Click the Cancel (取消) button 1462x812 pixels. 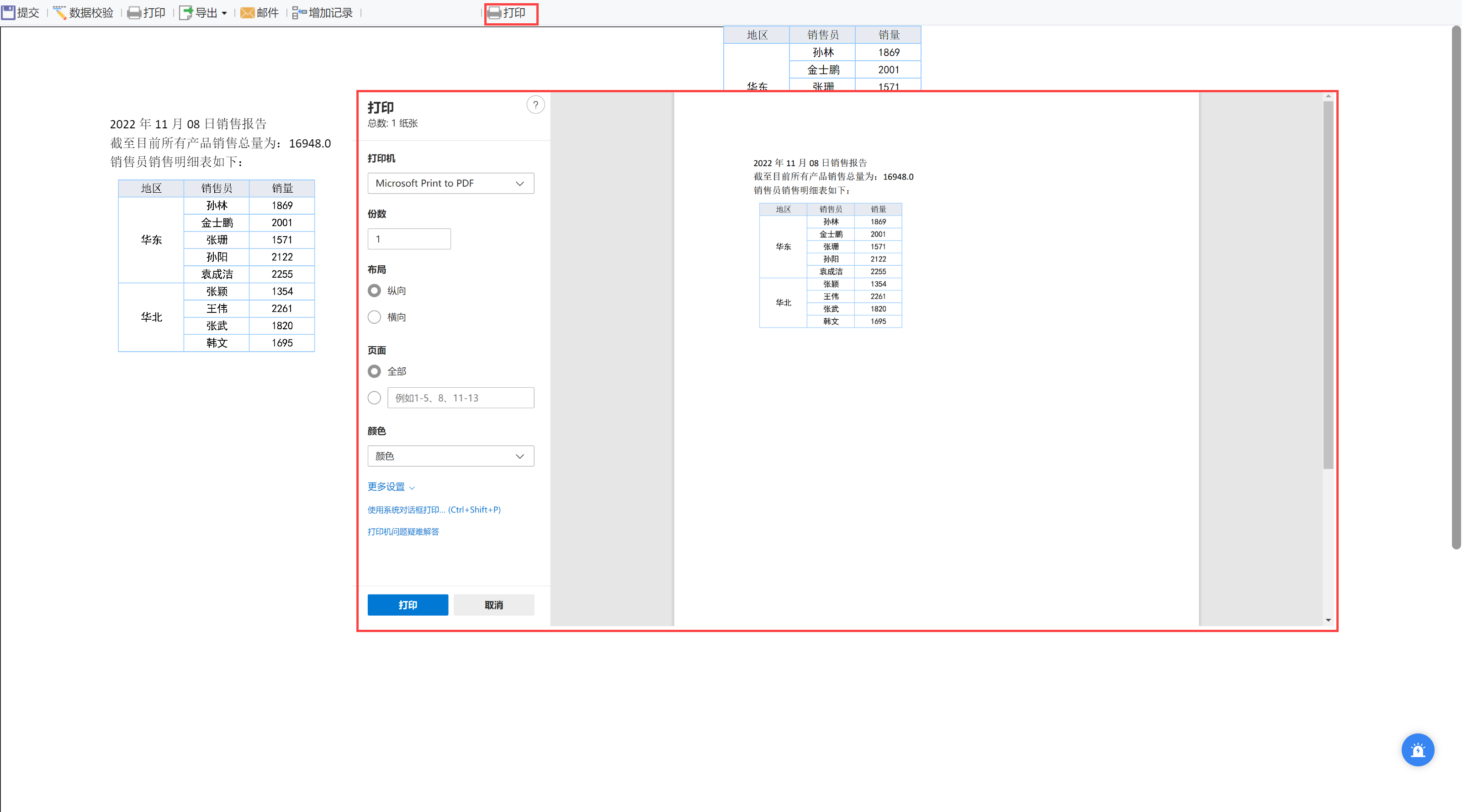point(493,604)
